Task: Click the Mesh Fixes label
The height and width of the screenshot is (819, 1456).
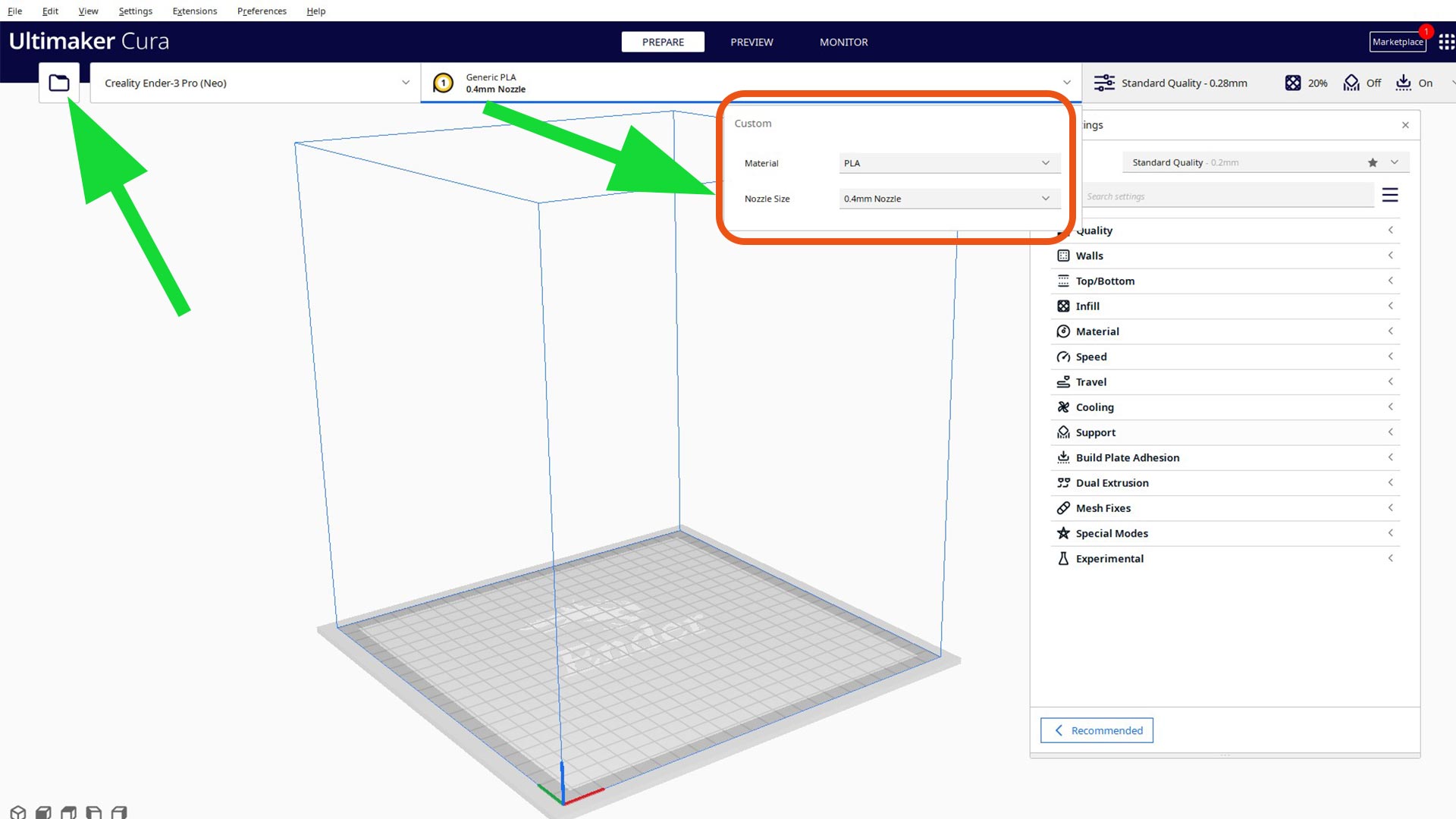Action: (1103, 508)
